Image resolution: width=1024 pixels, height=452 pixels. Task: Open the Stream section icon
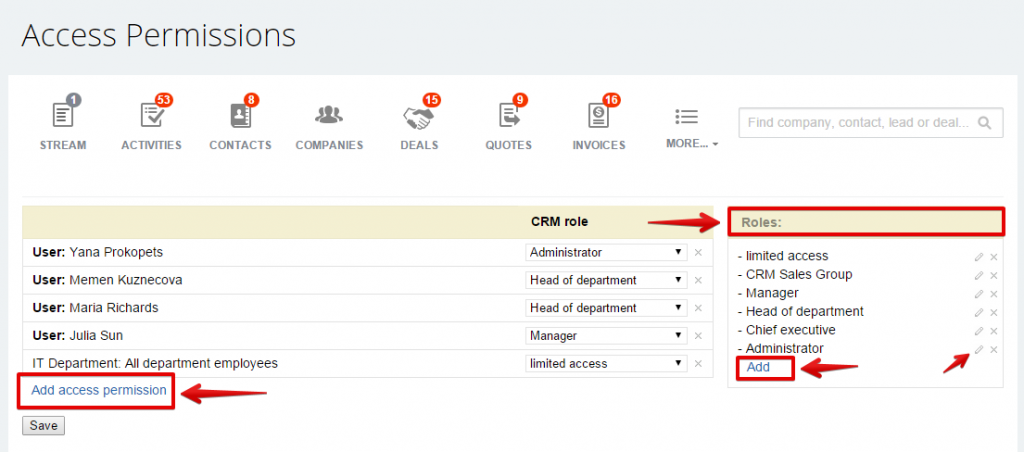coord(63,116)
